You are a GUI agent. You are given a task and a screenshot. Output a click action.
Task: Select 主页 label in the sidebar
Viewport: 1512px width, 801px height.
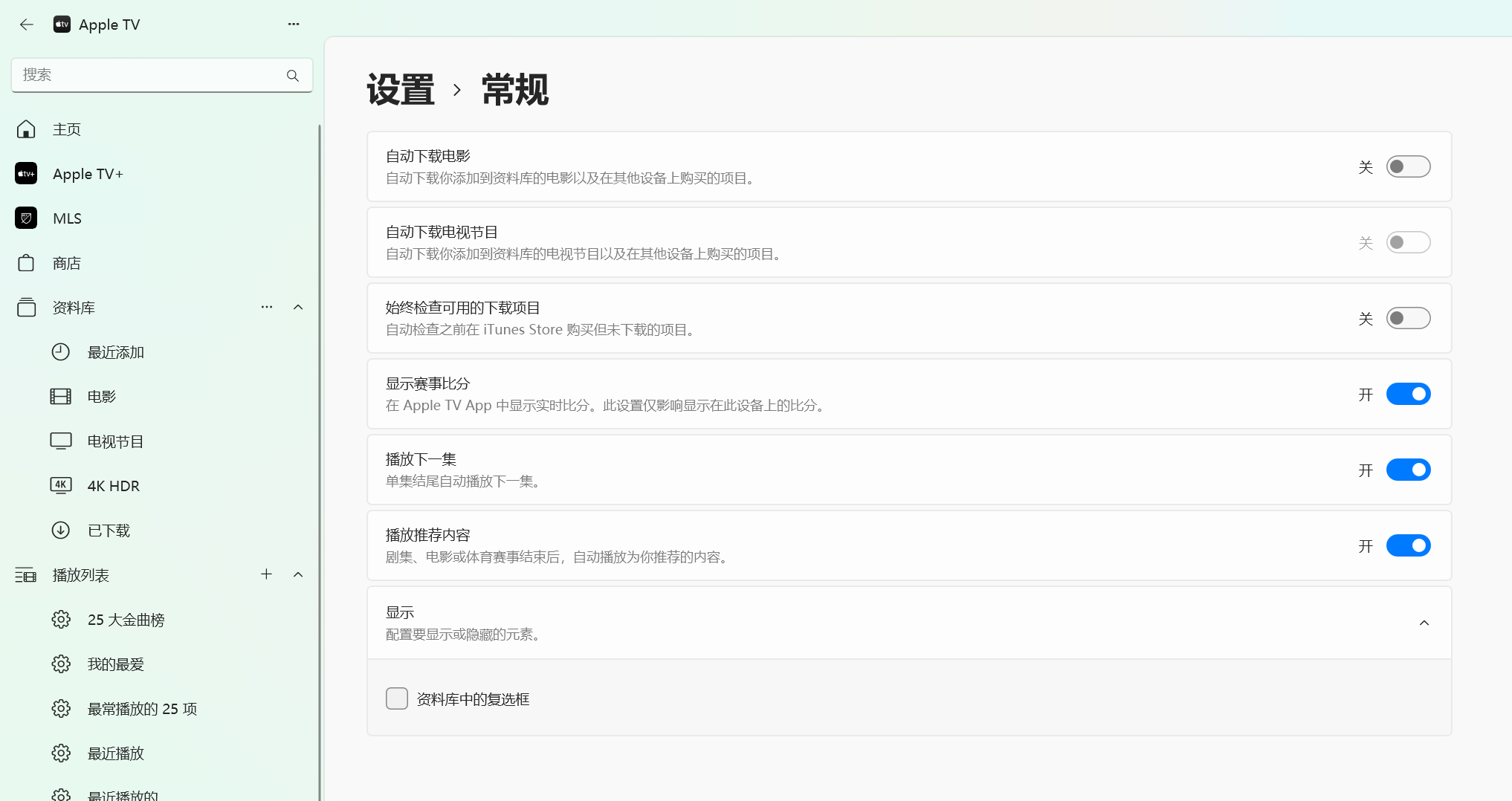tap(67, 129)
